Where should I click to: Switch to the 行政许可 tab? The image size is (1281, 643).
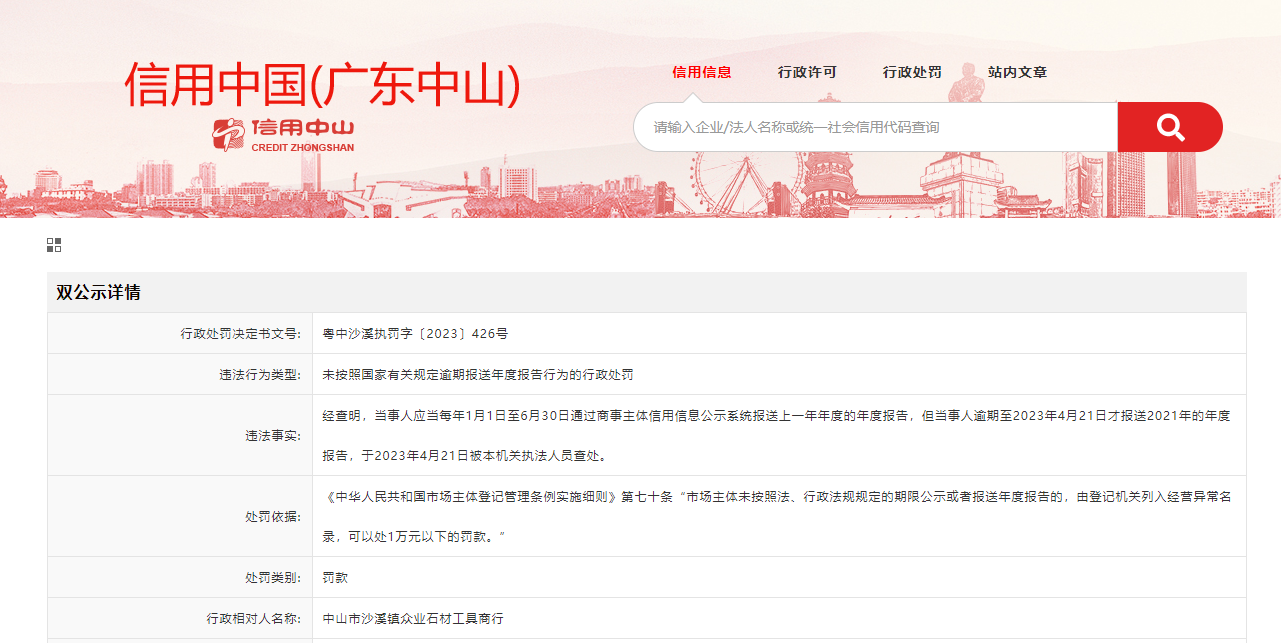(x=807, y=72)
